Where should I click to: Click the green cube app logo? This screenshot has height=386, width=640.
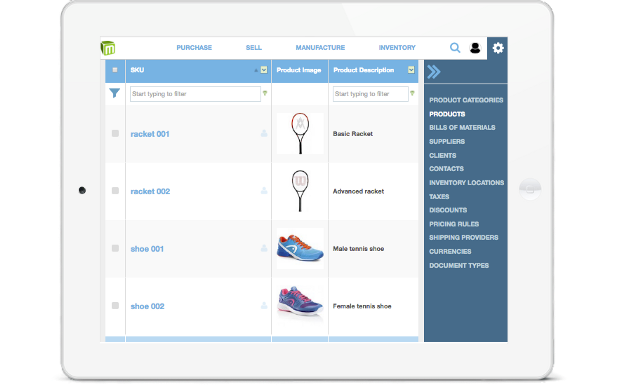click(108, 48)
